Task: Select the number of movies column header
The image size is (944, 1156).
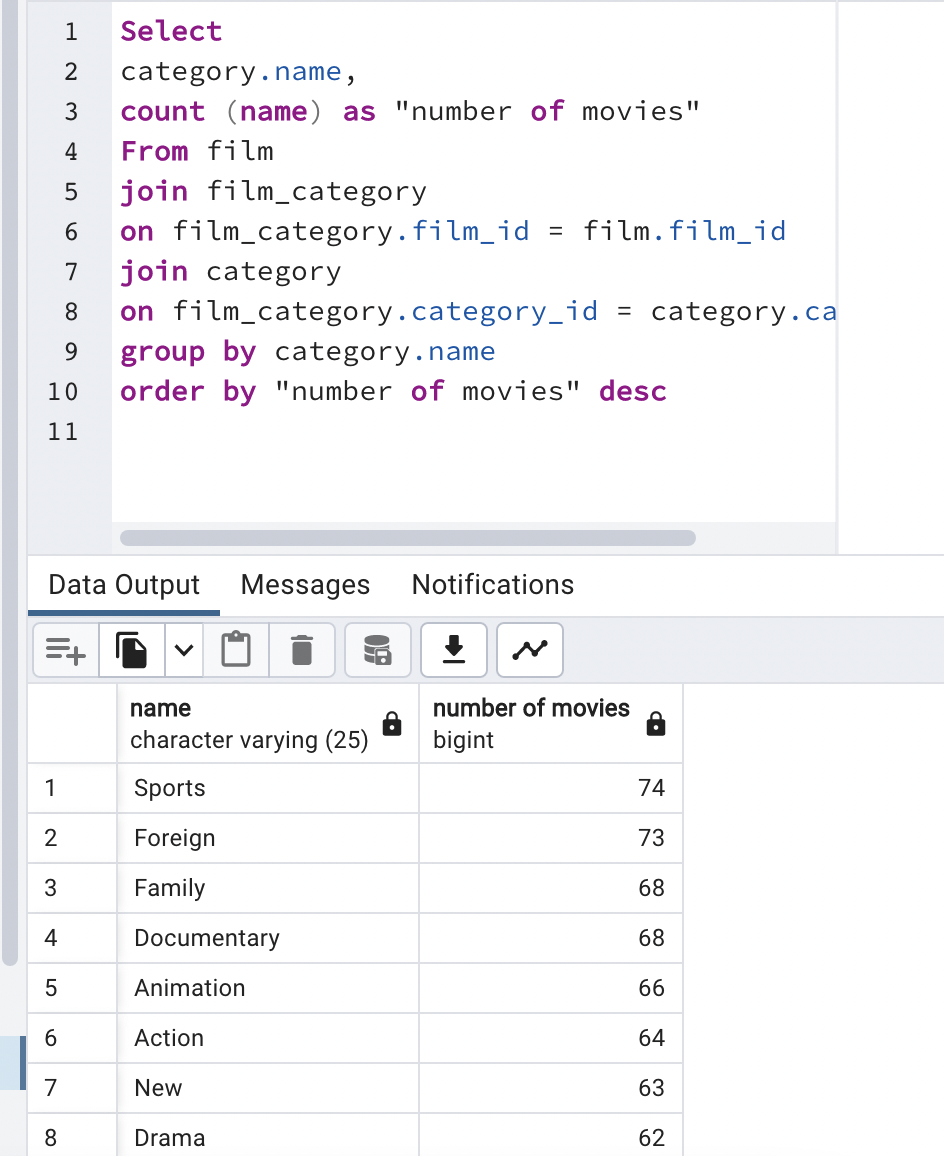Action: 551,724
